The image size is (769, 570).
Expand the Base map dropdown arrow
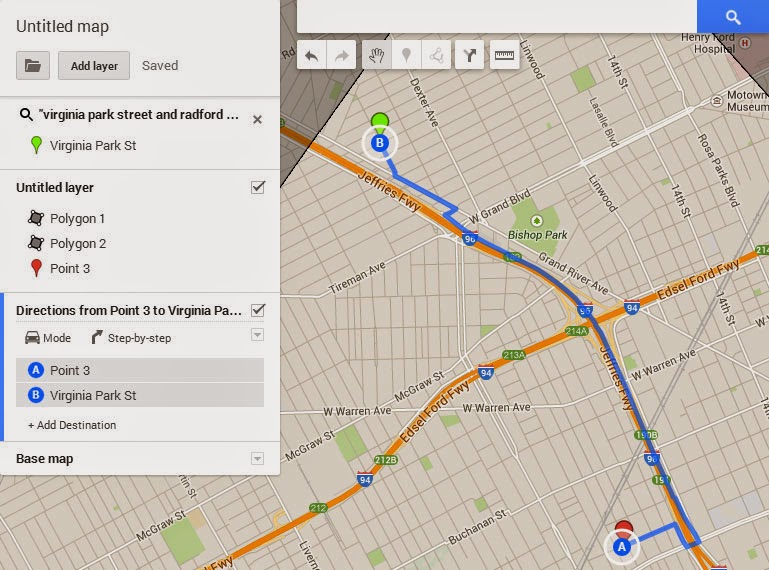[257, 459]
